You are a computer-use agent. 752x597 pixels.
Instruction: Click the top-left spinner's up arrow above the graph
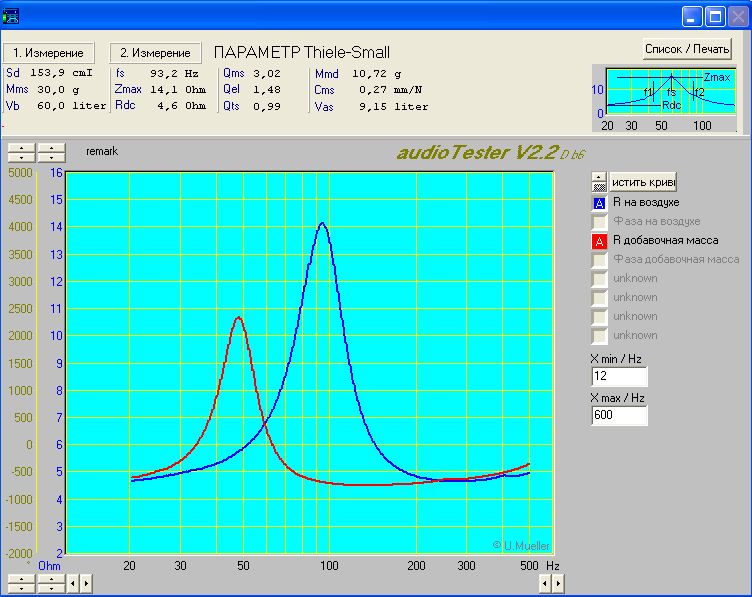tap(21, 148)
